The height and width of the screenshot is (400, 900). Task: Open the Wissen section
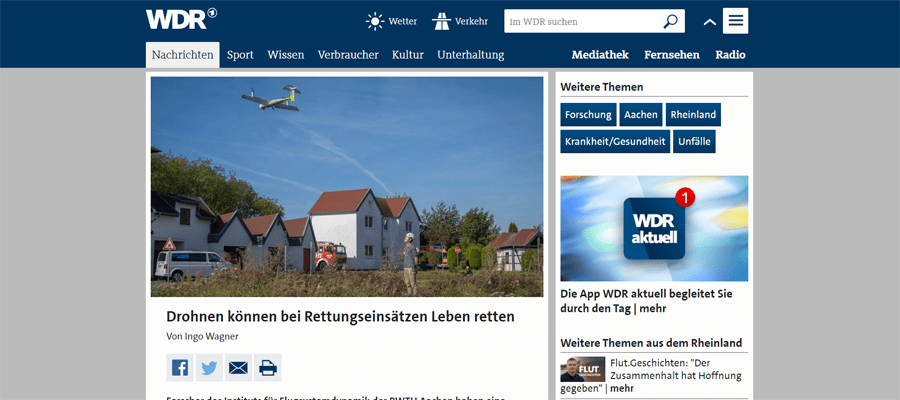tap(285, 55)
